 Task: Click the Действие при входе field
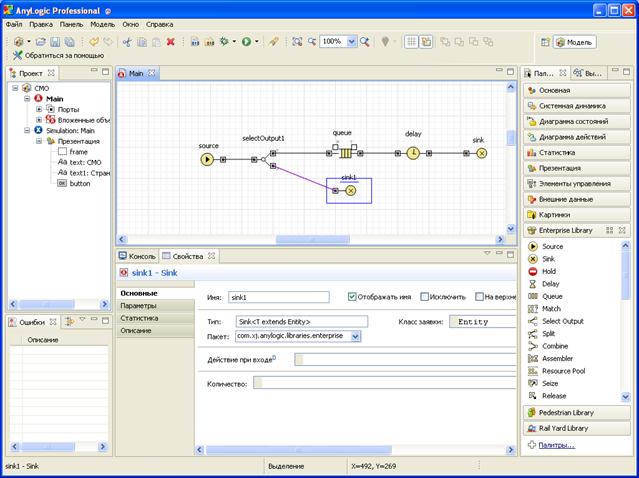(405, 360)
